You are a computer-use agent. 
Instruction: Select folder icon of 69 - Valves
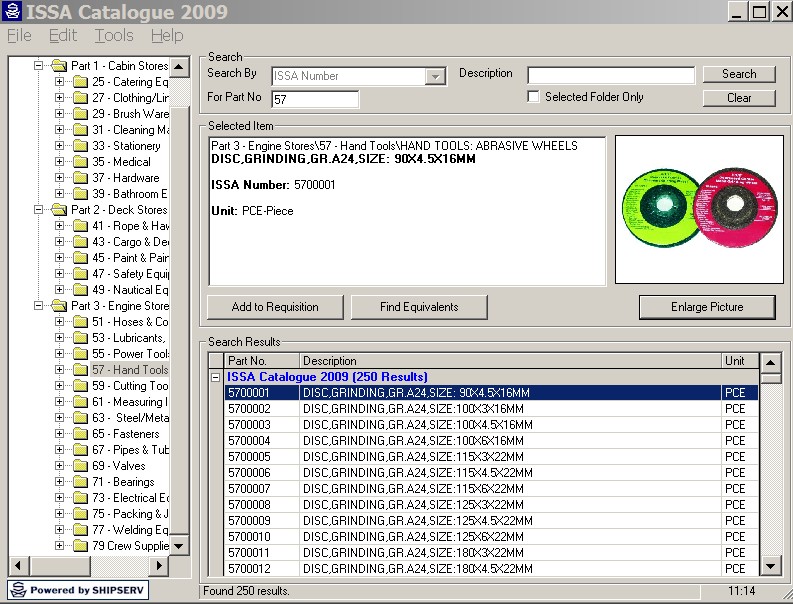(80, 466)
